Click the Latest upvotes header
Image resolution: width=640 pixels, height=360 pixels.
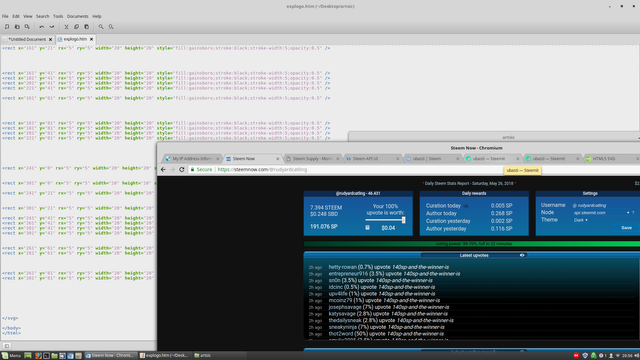click(x=474, y=255)
